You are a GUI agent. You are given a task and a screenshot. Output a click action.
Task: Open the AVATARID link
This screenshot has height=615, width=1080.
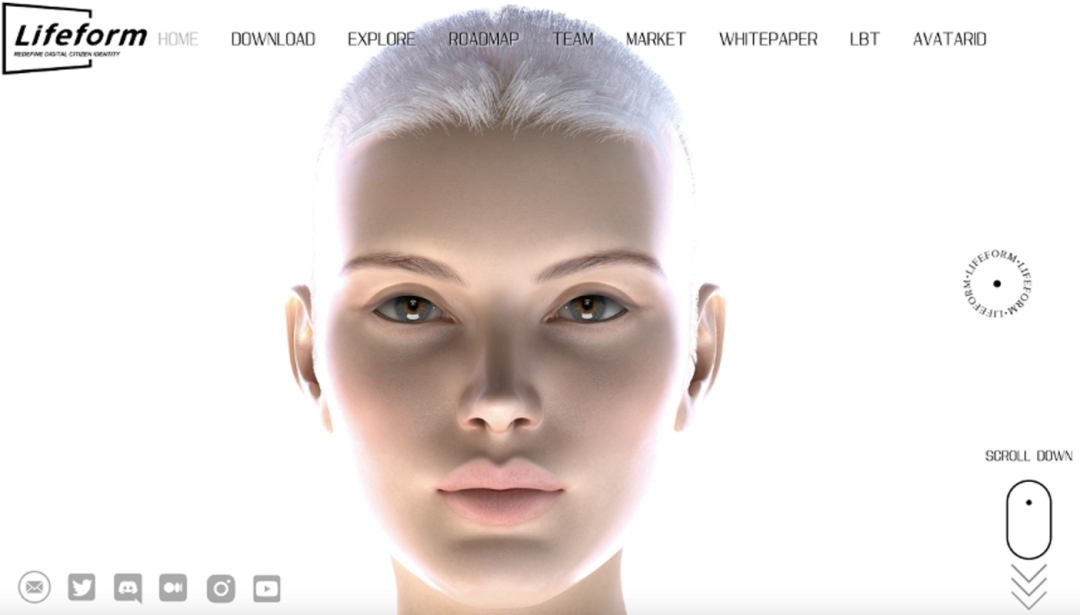click(x=949, y=39)
